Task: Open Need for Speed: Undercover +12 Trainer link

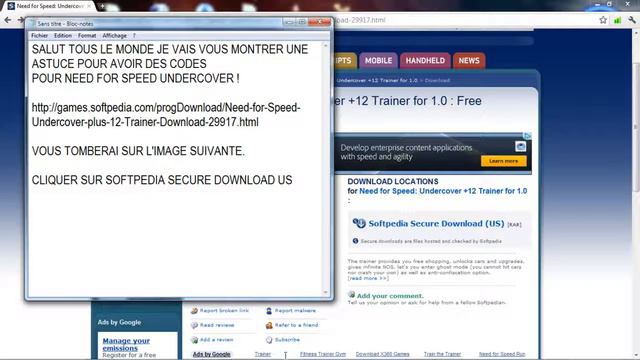Action: point(443,191)
